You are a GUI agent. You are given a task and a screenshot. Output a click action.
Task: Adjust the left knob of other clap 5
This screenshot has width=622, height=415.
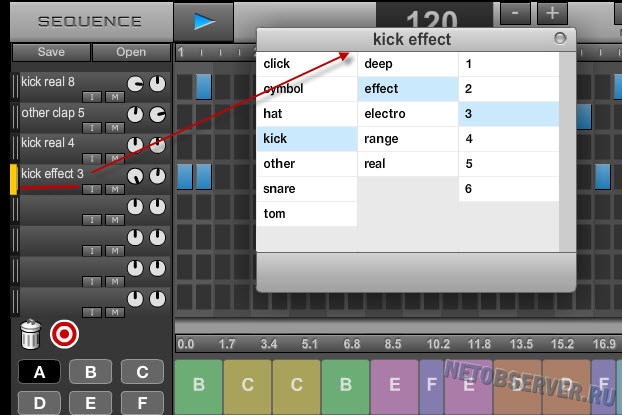click(x=135, y=115)
